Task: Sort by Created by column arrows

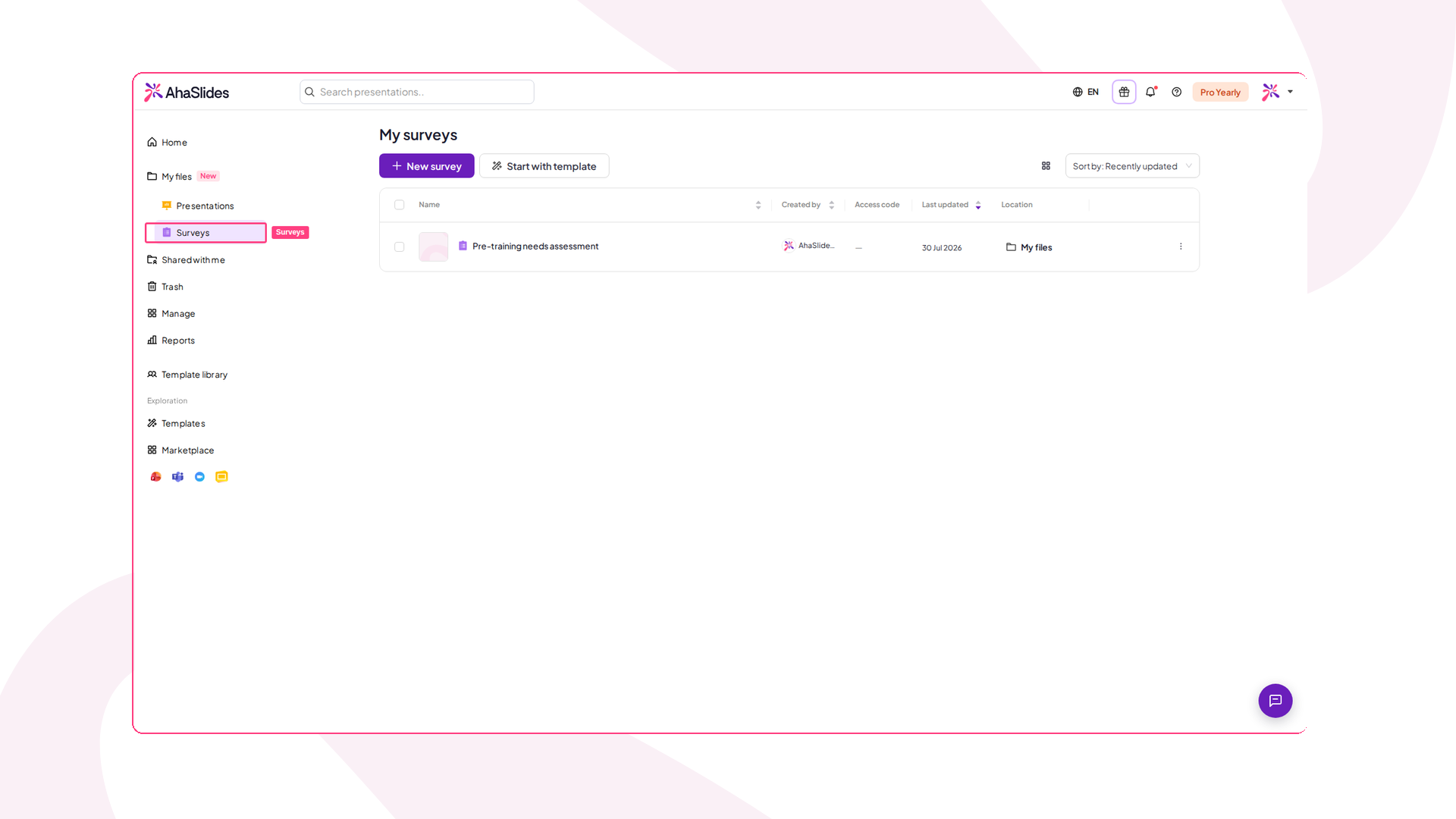Action: [x=832, y=205]
